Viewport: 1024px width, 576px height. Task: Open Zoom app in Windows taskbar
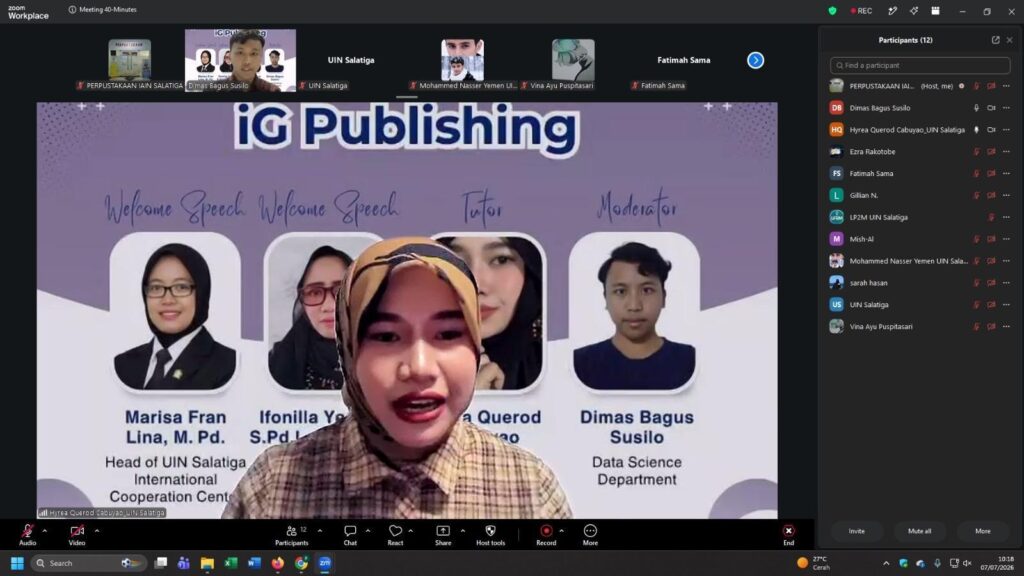[325, 563]
